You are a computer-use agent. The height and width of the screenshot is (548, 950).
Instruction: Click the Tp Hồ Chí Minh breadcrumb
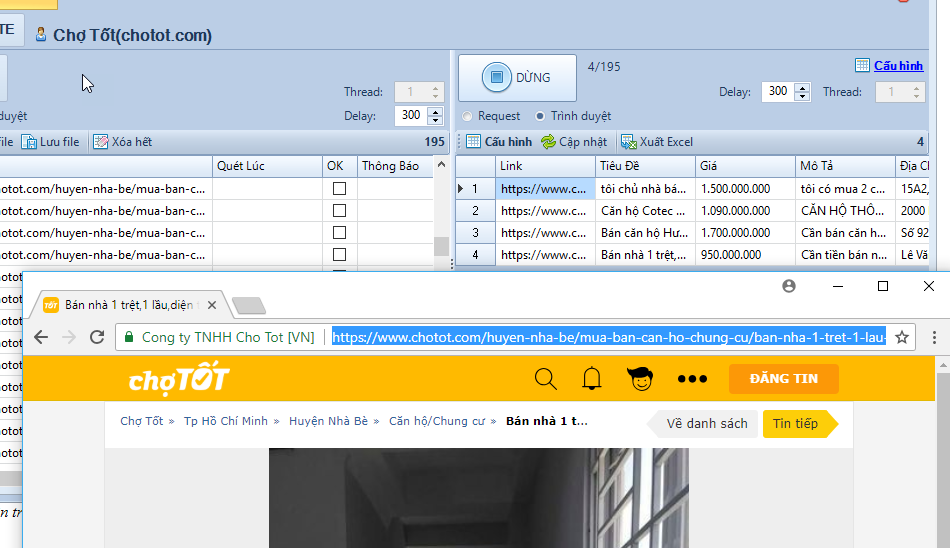tap(225, 421)
